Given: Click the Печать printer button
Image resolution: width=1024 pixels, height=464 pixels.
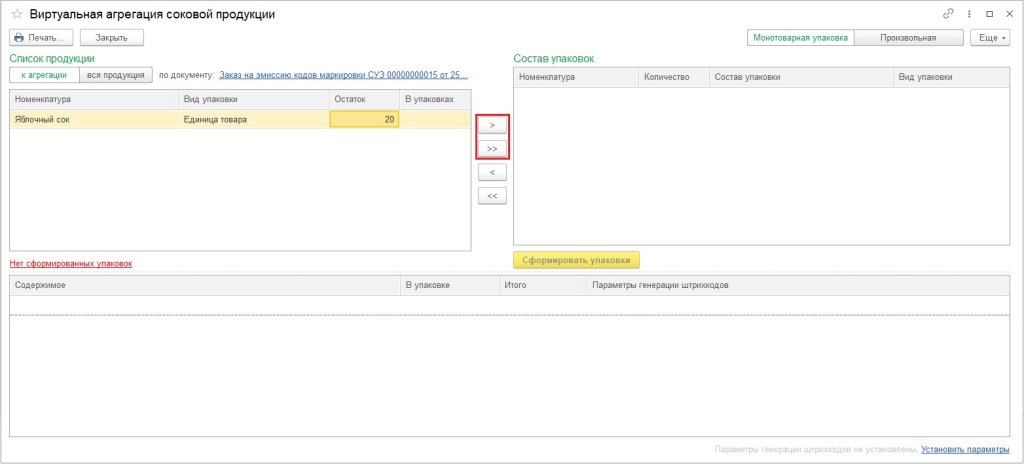Looking at the screenshot, I should click(42, 37).
